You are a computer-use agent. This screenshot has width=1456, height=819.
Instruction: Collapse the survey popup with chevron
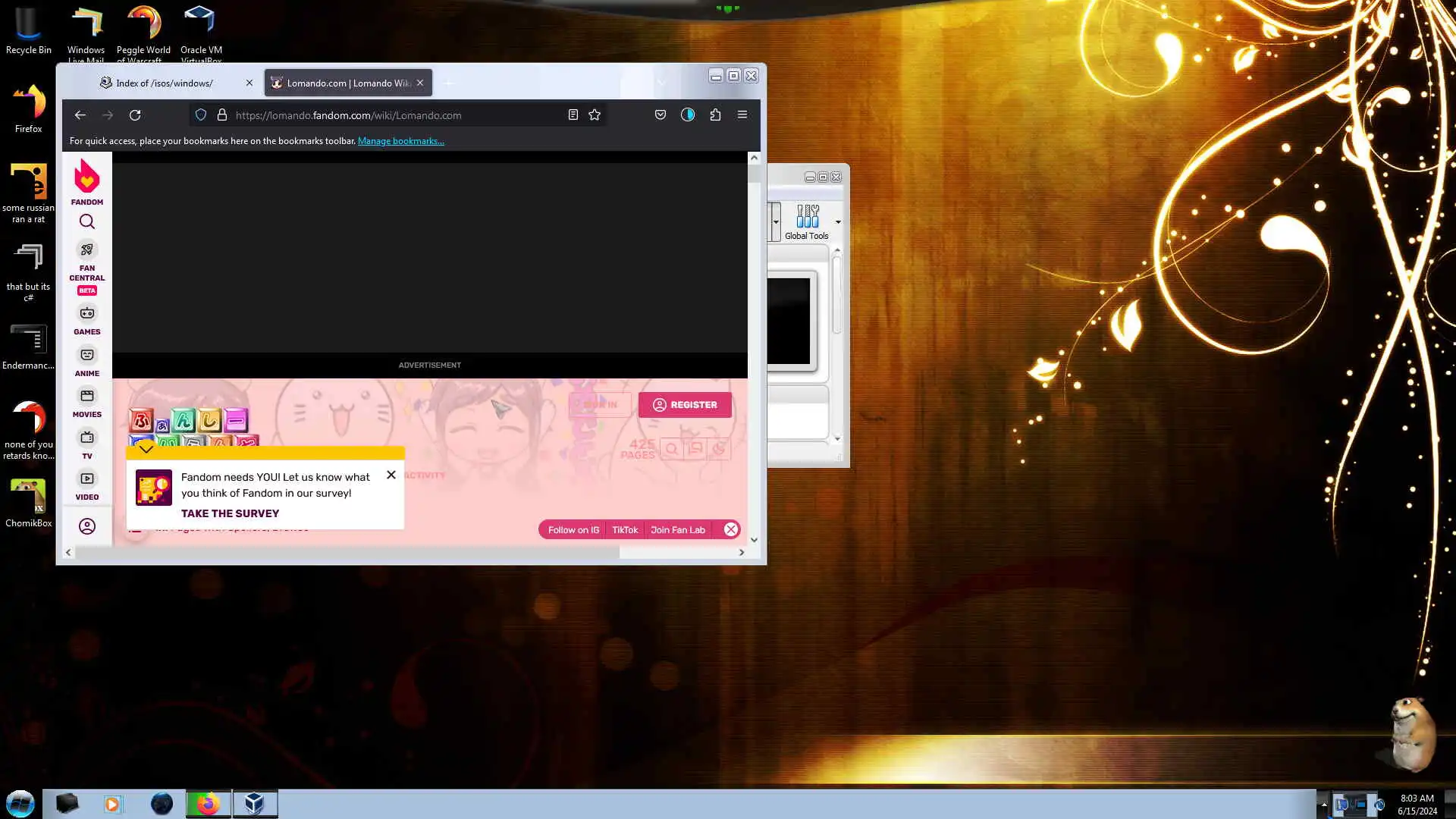point(146,449)
